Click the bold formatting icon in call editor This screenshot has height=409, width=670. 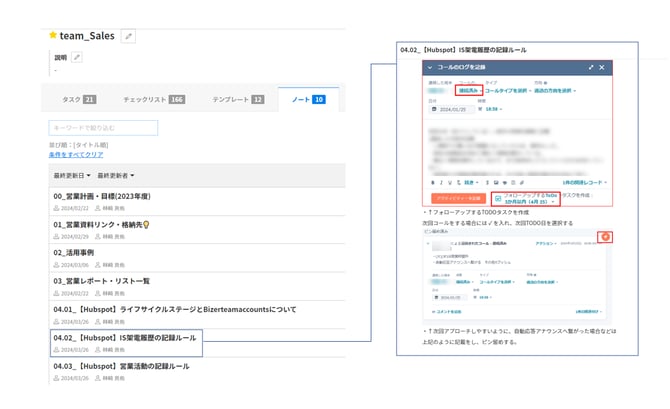point(431,183)
